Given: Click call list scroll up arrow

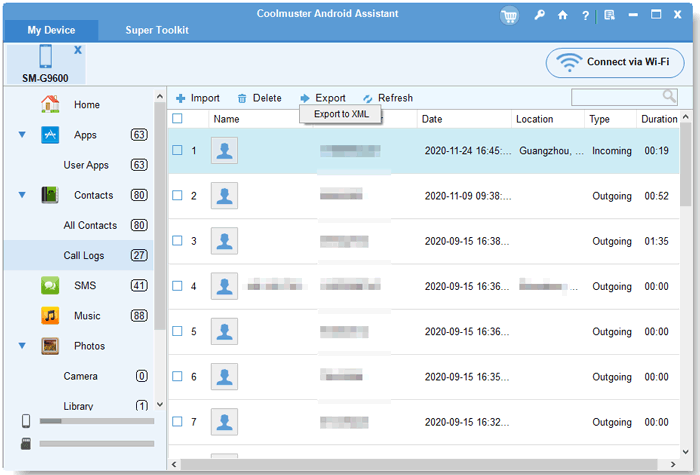Looking at the screenshot, I should click(x=686, y=117).
